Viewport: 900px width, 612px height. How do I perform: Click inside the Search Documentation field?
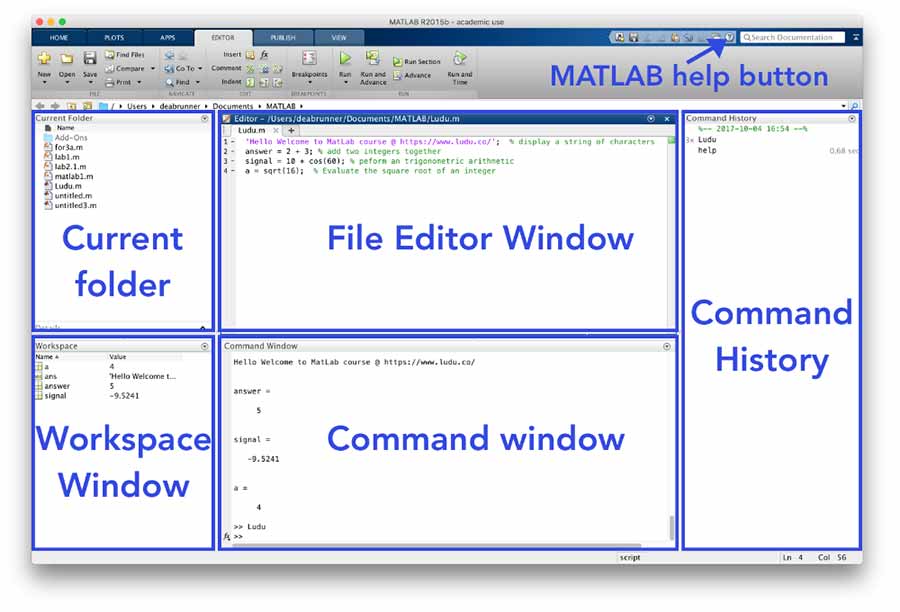pyautogui.click(x=790, y=37)
